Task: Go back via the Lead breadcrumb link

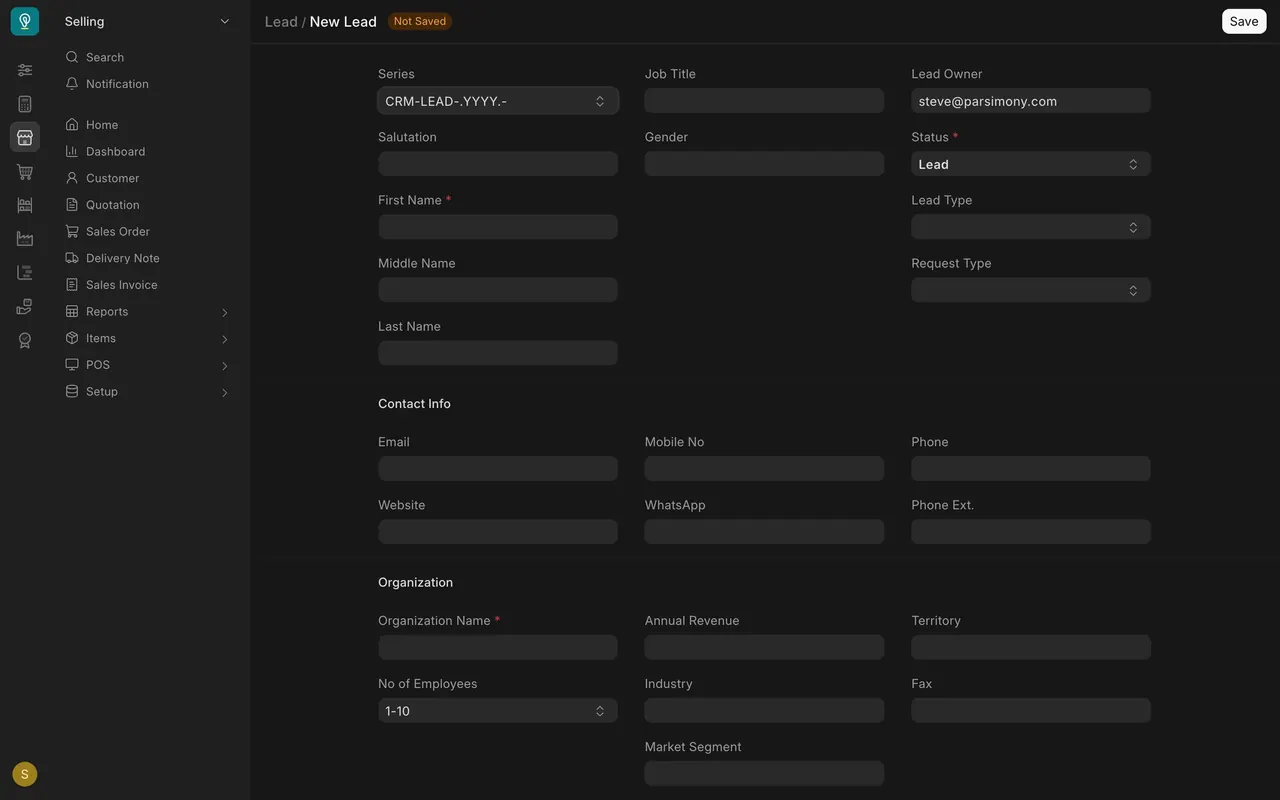Action: point(281,21)
